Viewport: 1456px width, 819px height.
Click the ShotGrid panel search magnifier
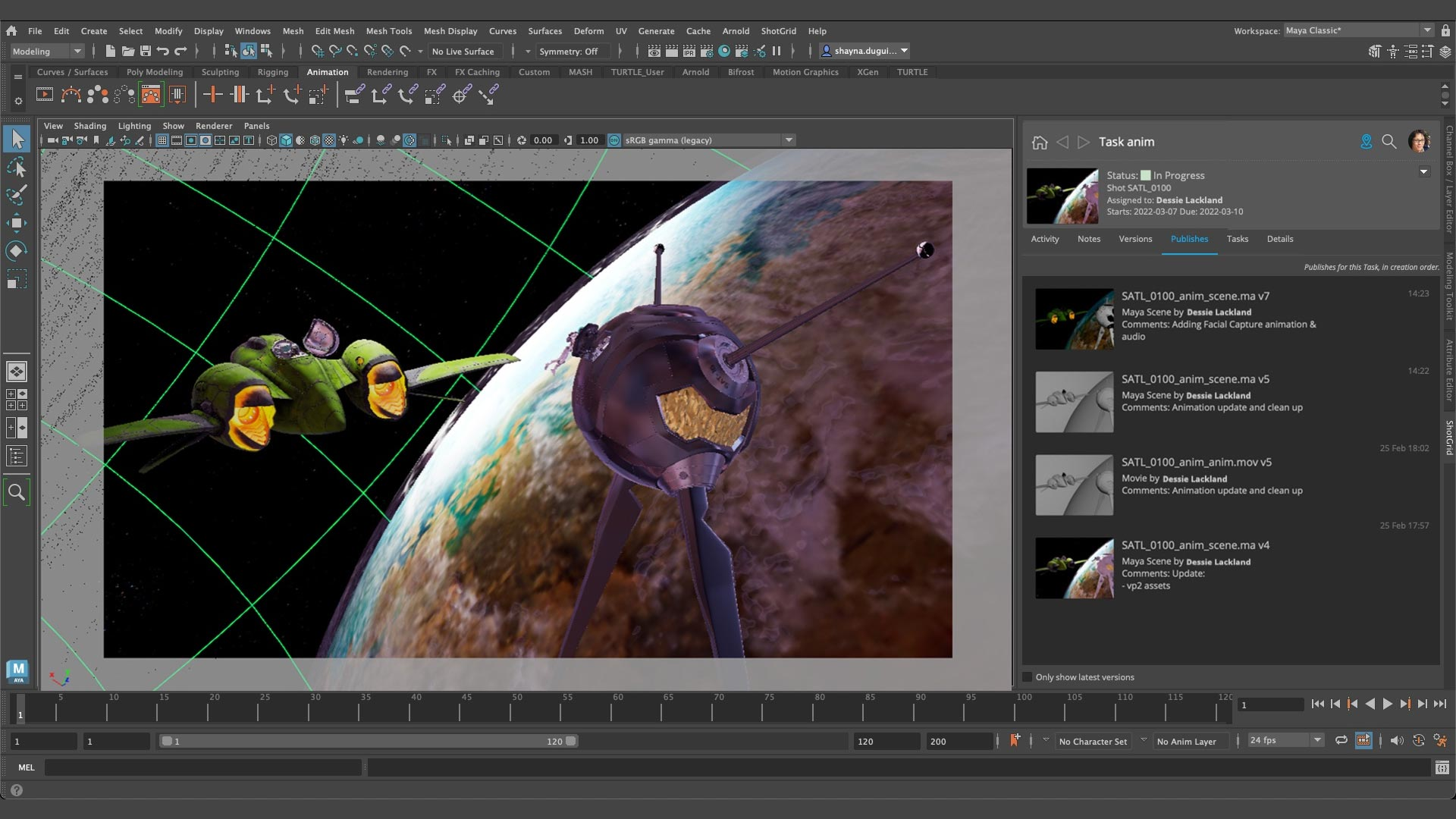pos(1389,142)
